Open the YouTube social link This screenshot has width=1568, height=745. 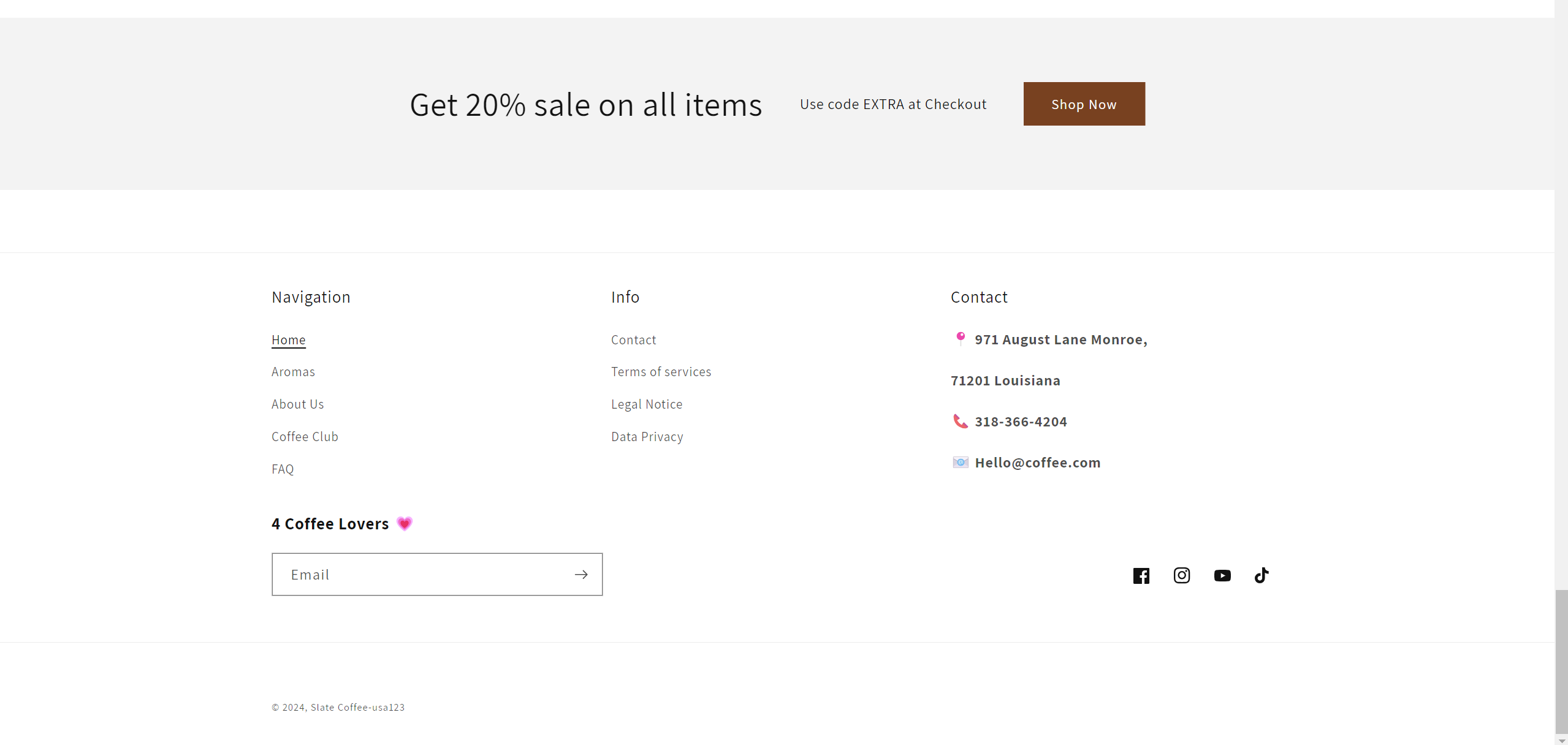[1222, 575]
